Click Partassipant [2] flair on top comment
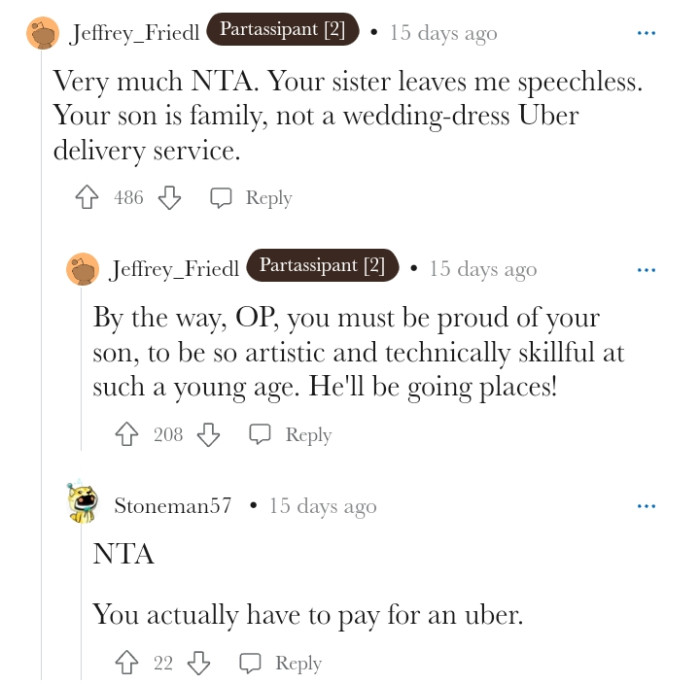The width and height of the screenshot is (700, 684). click(x=282, y=30)
